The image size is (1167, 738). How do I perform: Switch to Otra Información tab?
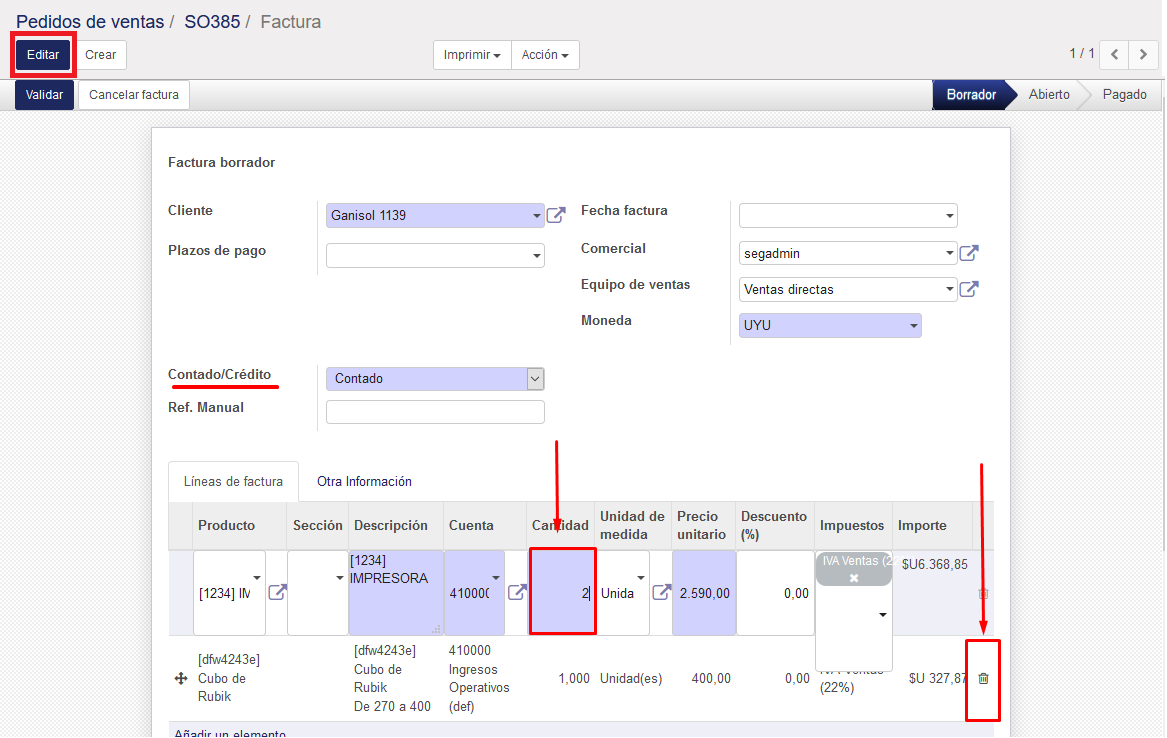click(364, 481)
